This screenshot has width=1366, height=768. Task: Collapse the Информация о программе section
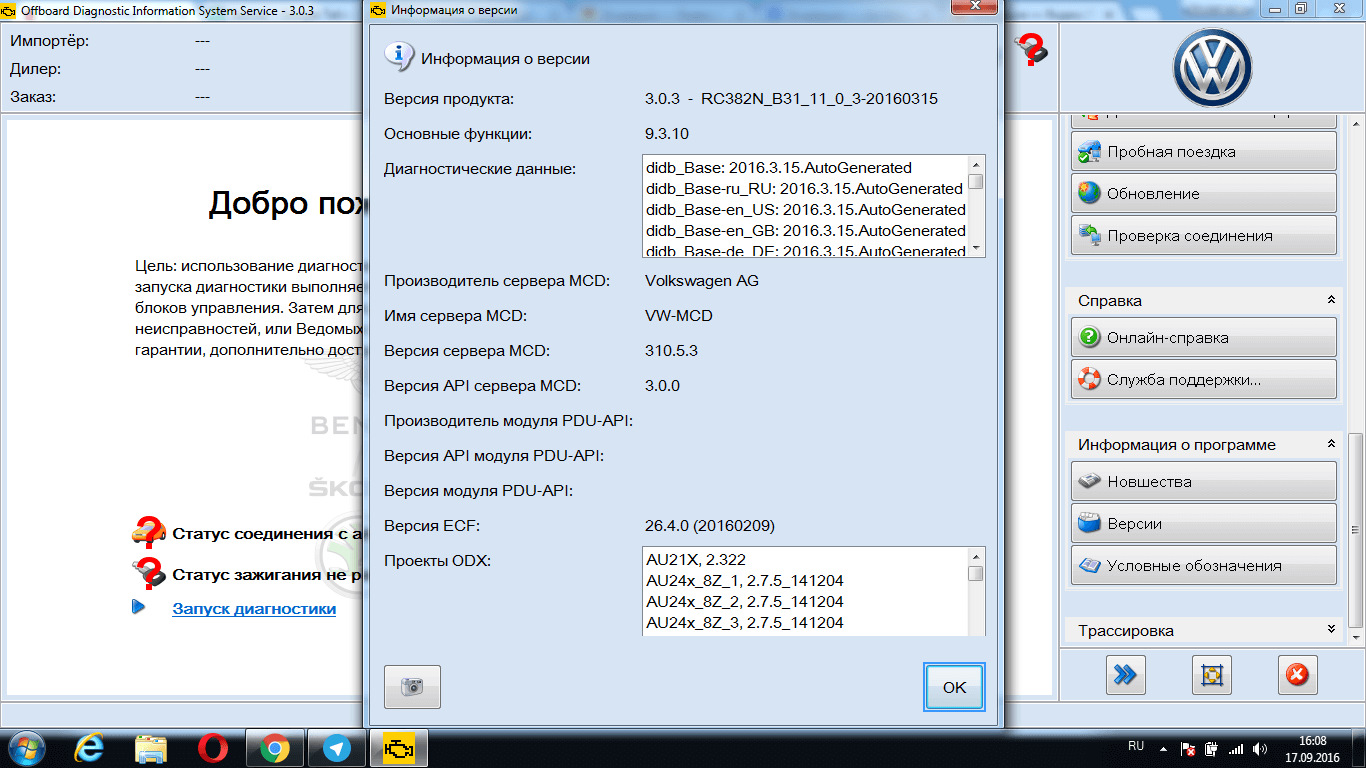pos(1331,444)
